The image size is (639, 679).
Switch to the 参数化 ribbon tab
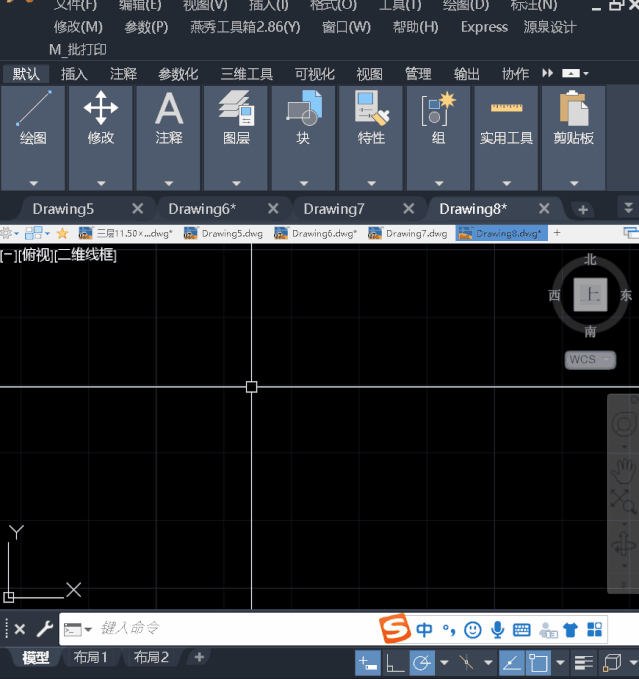coord(178,74)
